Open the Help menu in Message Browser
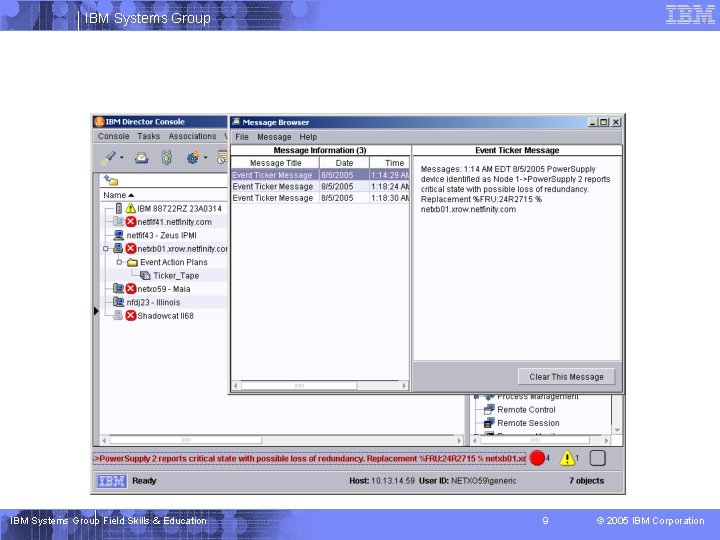The image size is (720, 540). tap(308, 137)
